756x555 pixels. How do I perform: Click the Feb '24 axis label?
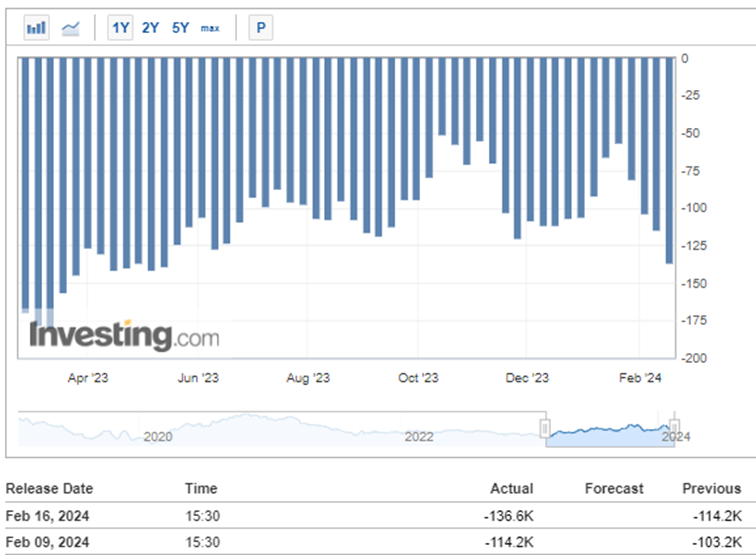(x=640, y=378)
